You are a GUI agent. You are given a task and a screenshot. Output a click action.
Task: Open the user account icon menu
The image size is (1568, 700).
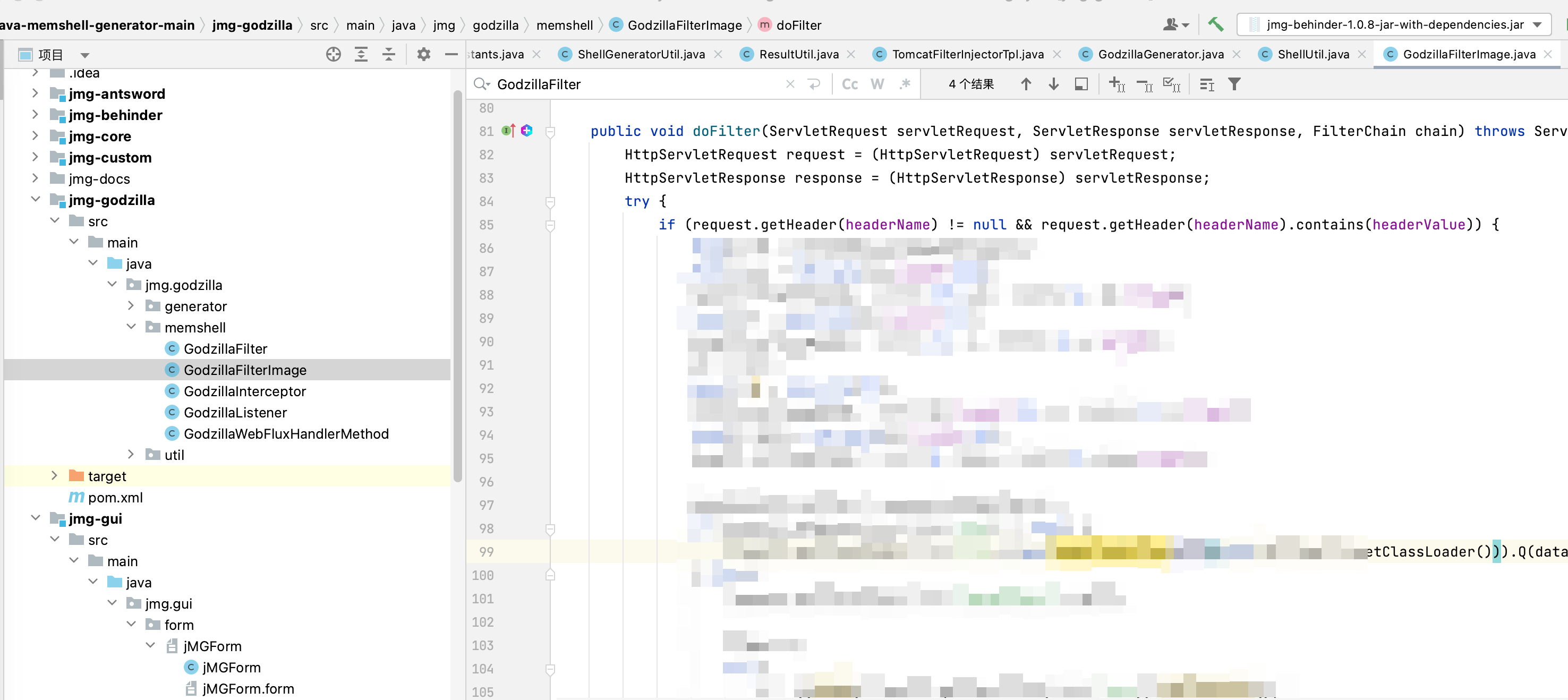[1176, 24]
